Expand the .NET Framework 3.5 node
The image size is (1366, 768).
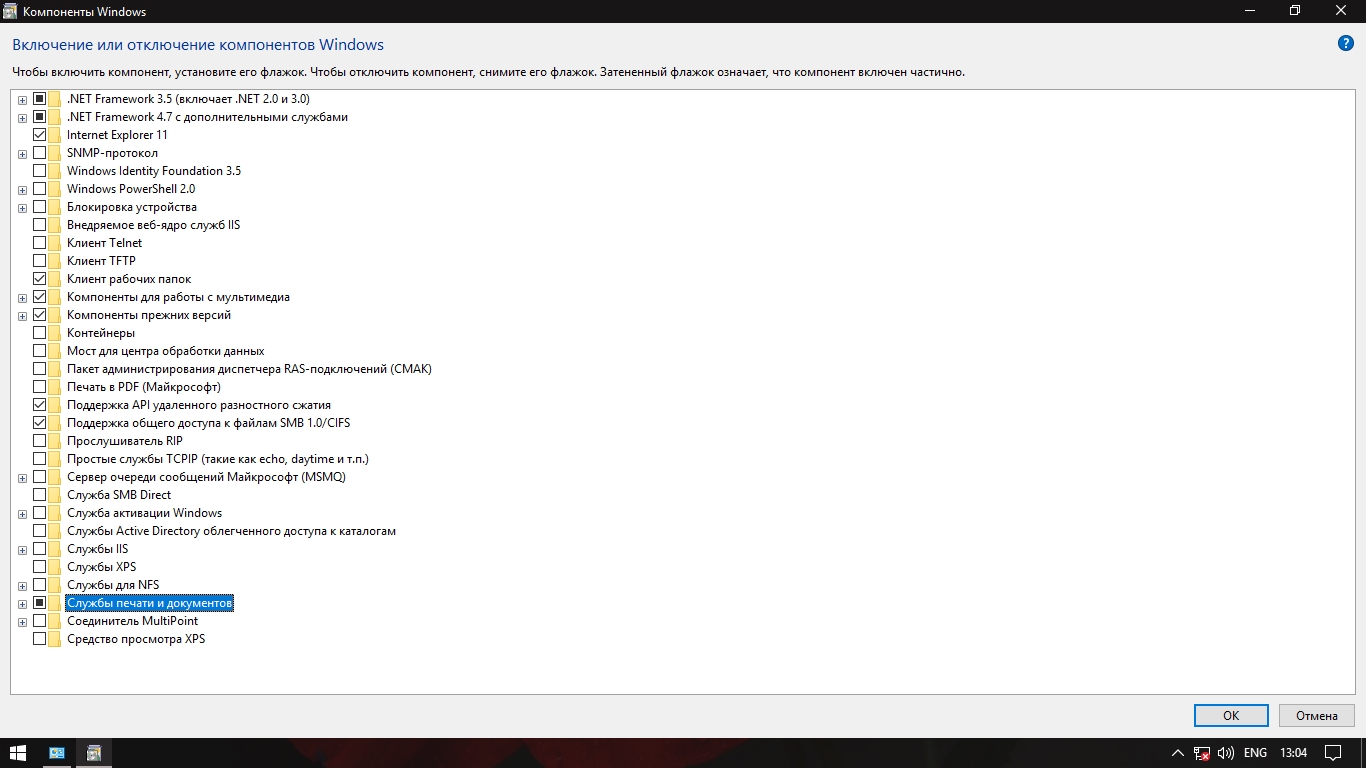(22, 100)
